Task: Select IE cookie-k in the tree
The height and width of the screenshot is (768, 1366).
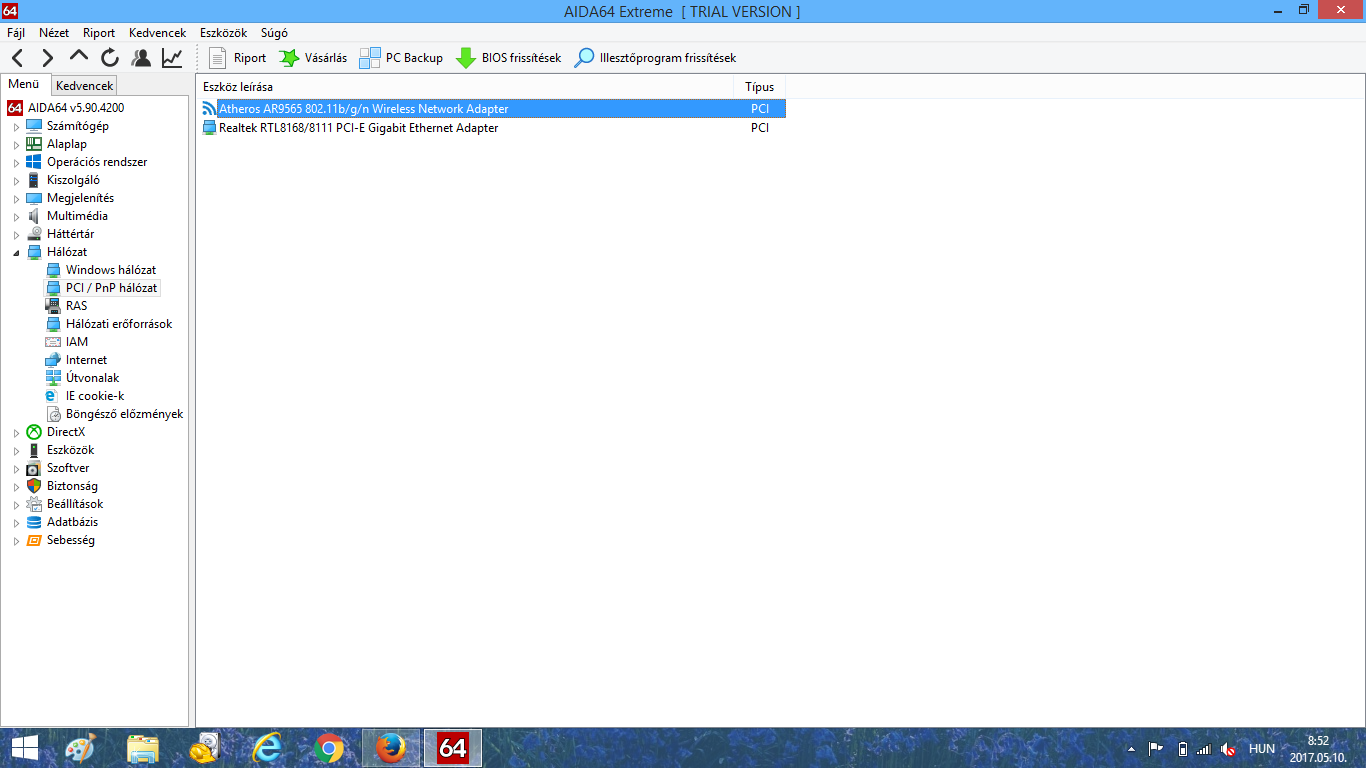Action: 85,396
